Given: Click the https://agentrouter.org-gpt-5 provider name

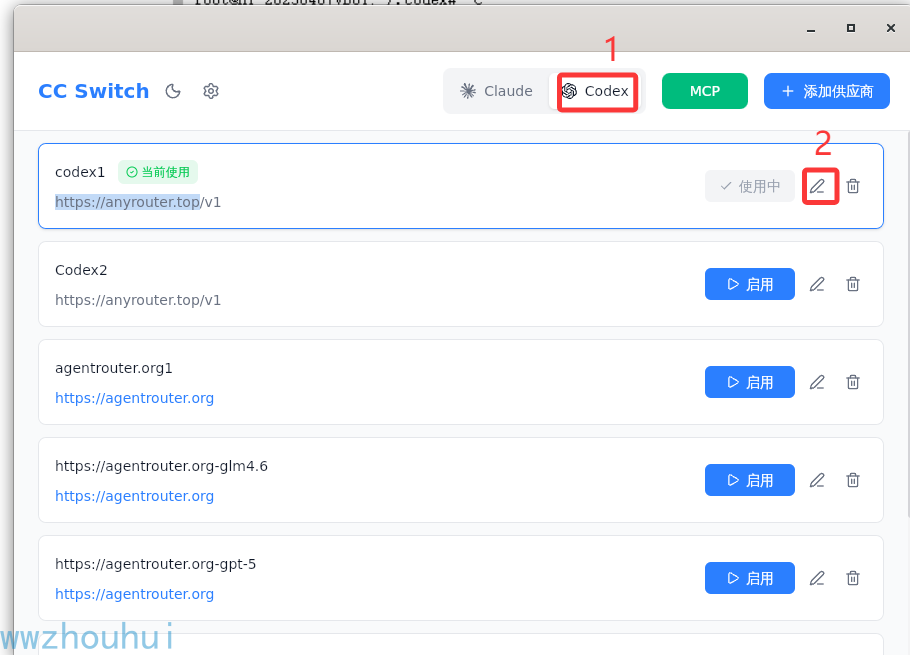Looking at the screenshot, I should [155, 564].
